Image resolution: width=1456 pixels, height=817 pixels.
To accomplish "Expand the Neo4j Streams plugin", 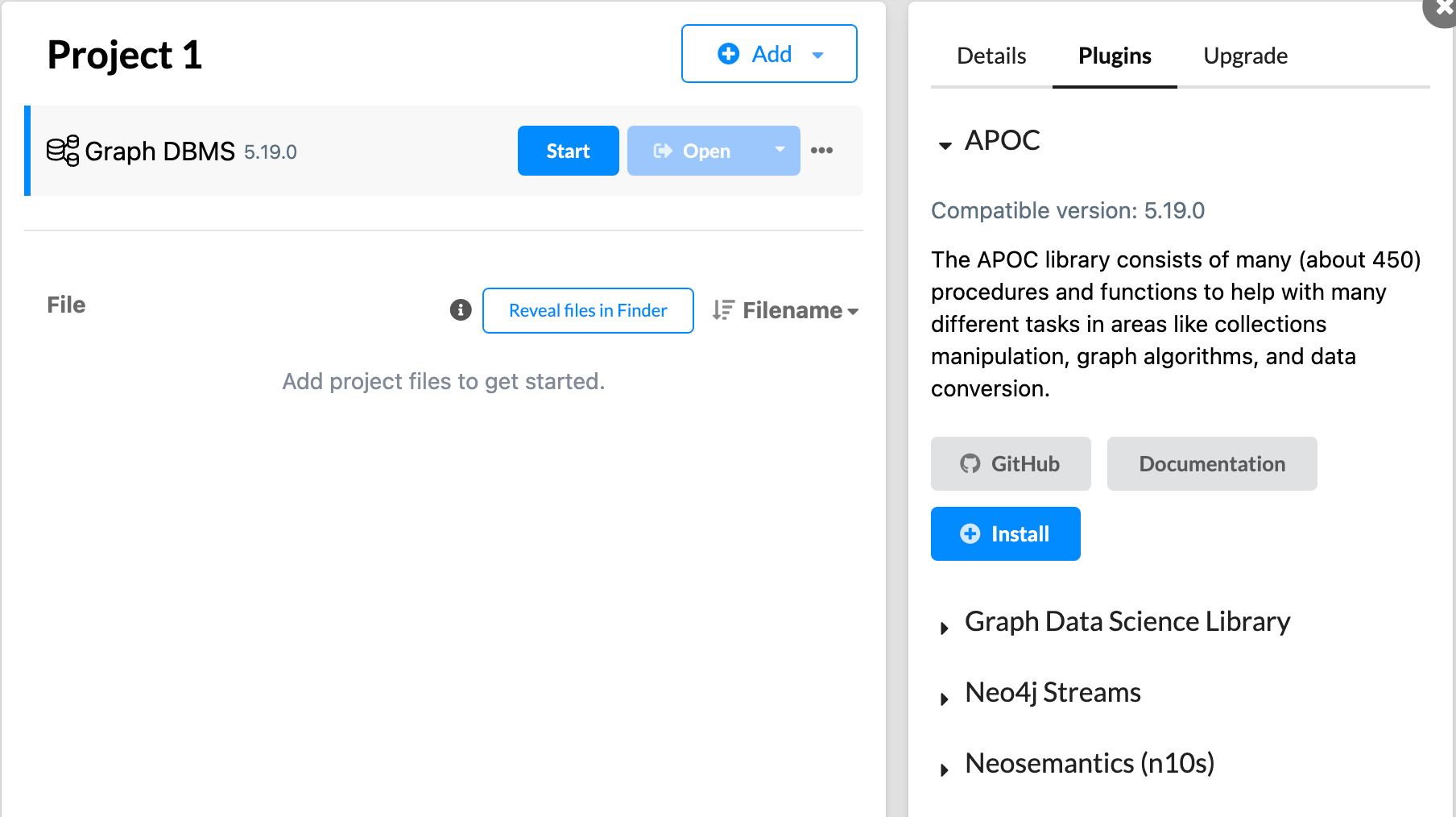I will pos(945,699).
